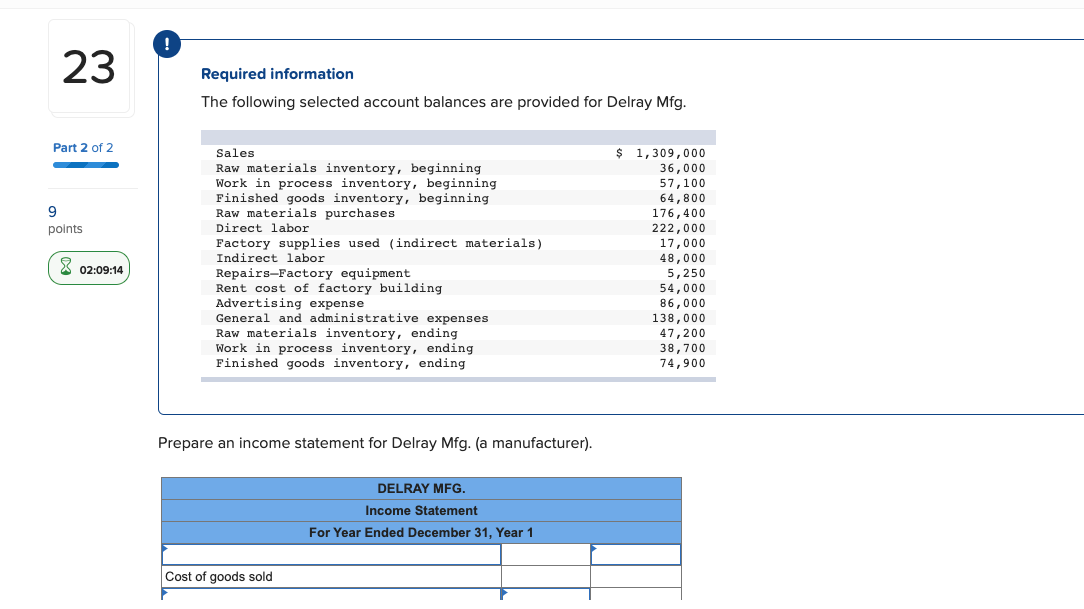Click the Required information heading

277,73
